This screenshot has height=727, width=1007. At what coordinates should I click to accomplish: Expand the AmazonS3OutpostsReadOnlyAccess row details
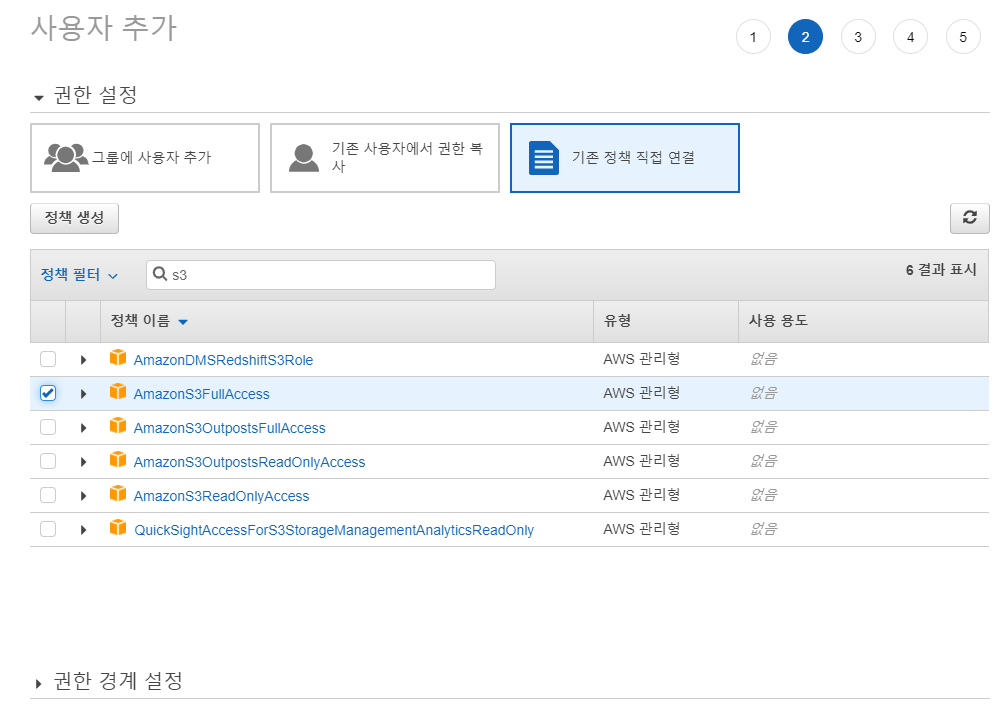click(83, 462)
